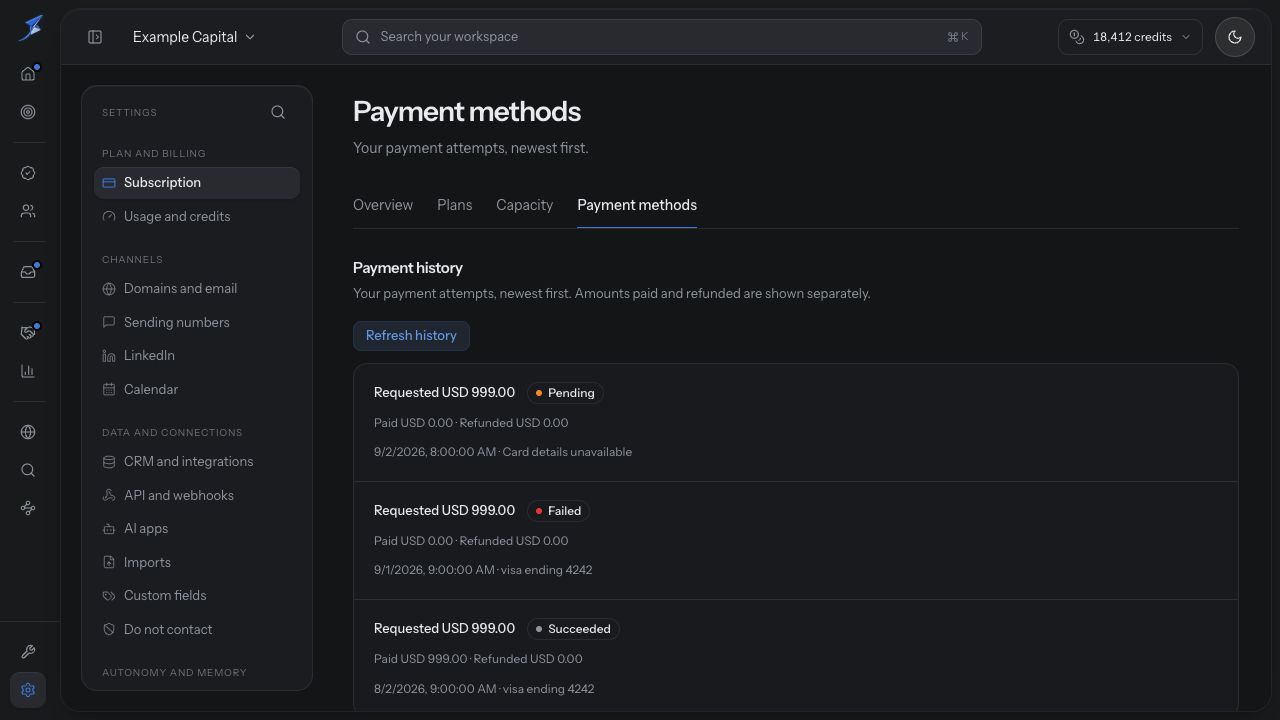The image size is (1280, 720).
Task: Open AI apps settings
Action: click(197, 529)
